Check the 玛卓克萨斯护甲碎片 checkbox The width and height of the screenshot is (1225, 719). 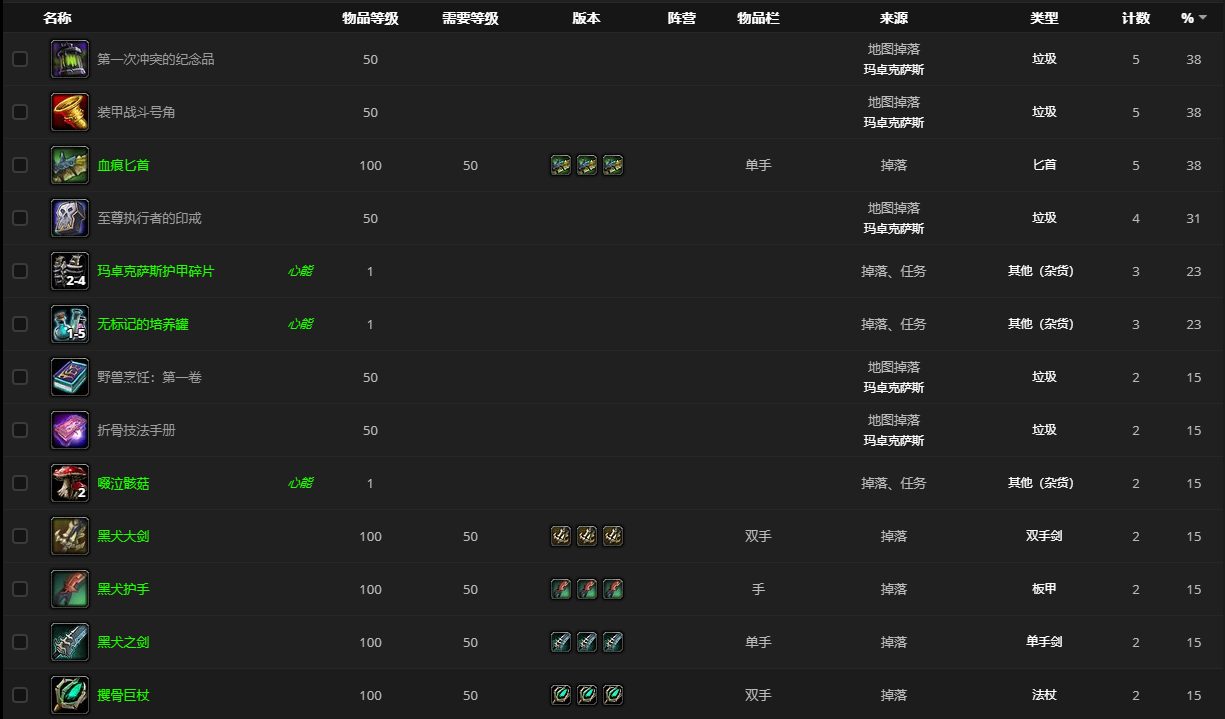20,271
